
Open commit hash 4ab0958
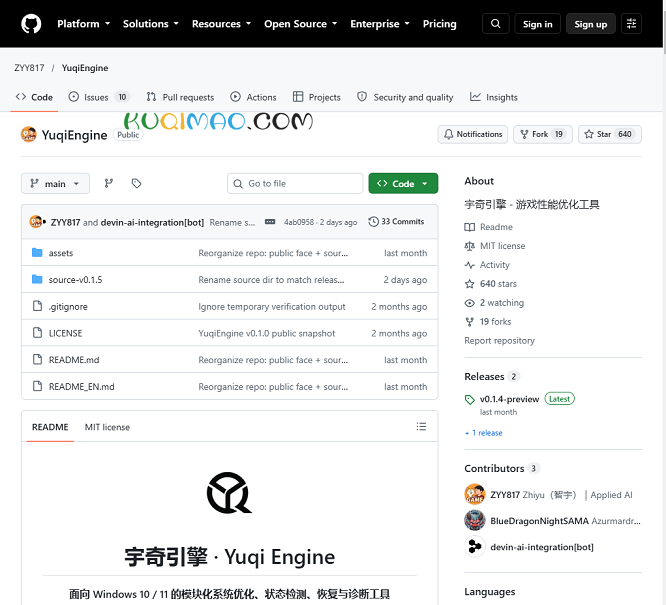point(299,222)
